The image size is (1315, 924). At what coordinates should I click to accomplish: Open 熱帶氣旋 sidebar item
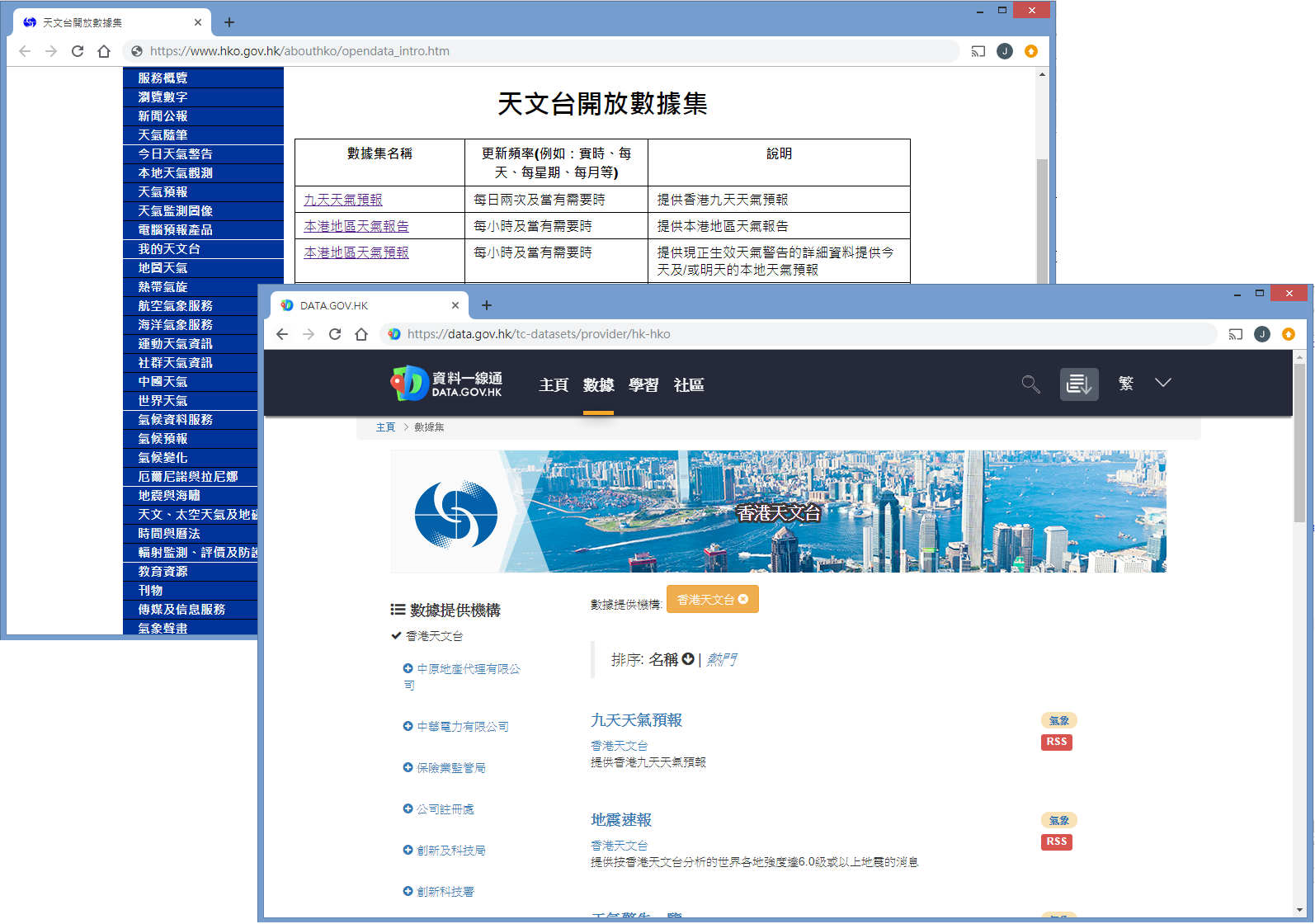tap(203, 286)
